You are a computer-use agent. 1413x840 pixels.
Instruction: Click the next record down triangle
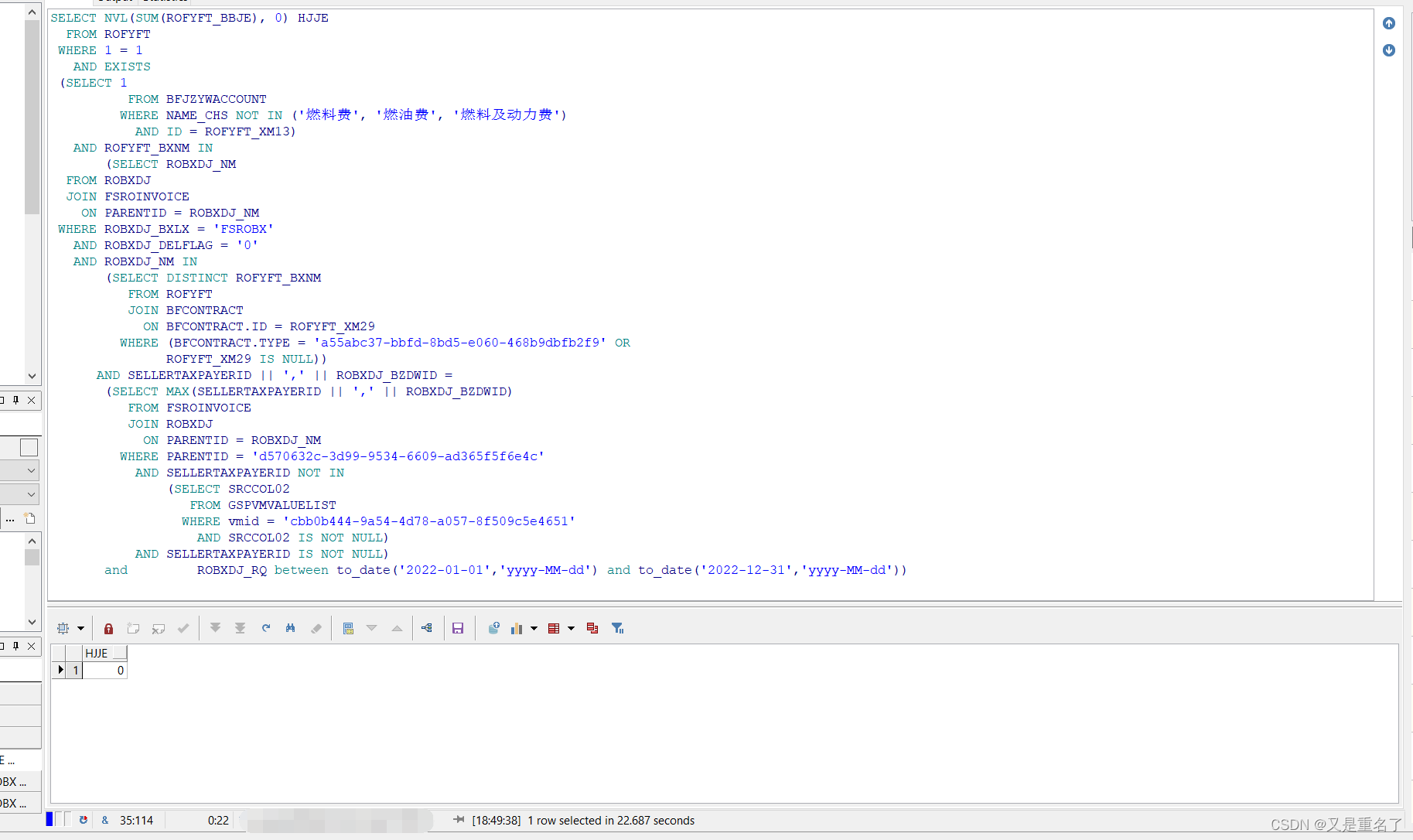372,629
